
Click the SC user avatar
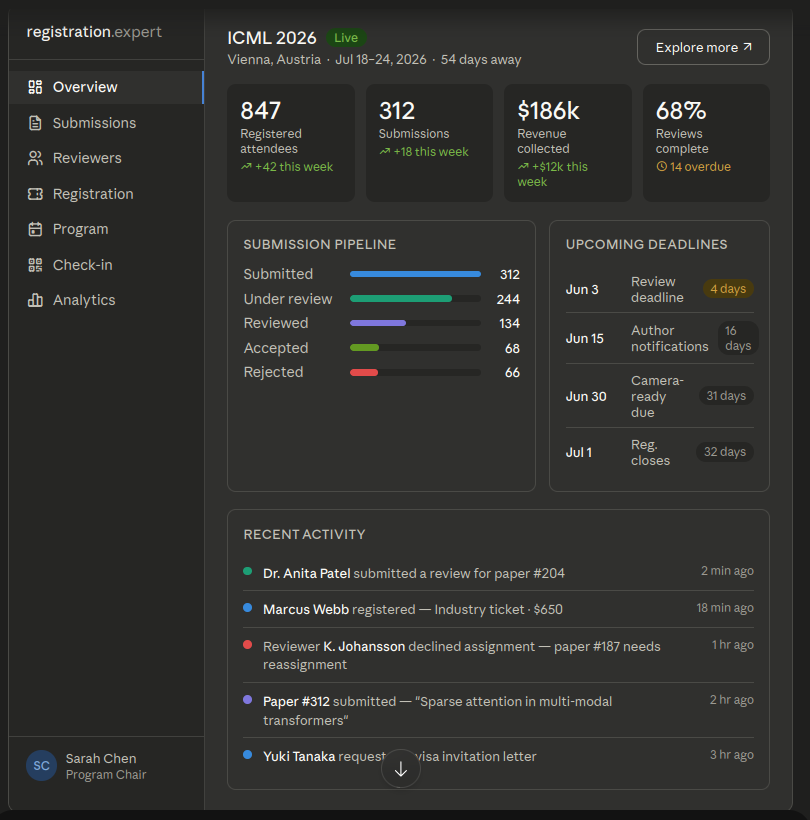click(41, 766)
